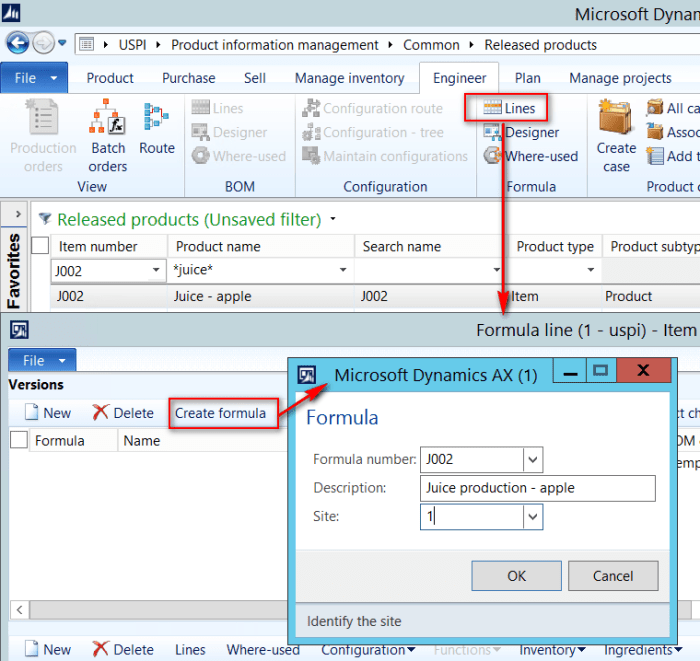
Task: Open the Site dropdown
Action: point(533,517)
